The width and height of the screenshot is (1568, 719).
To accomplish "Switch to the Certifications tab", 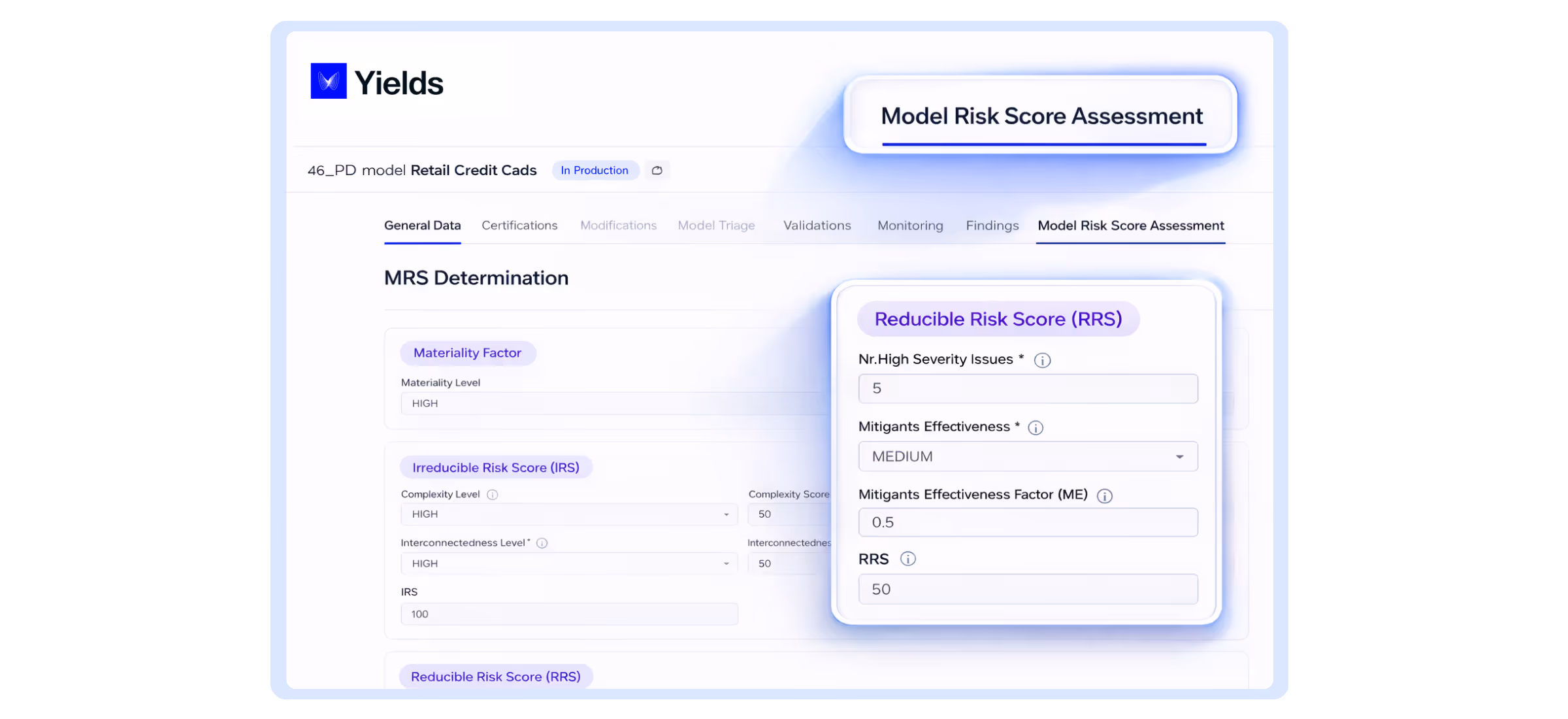I will [x=519, y=226].
